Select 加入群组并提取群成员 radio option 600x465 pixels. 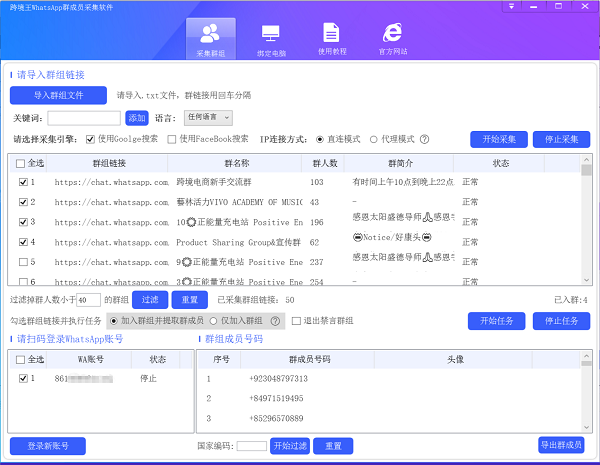[113, 321]
